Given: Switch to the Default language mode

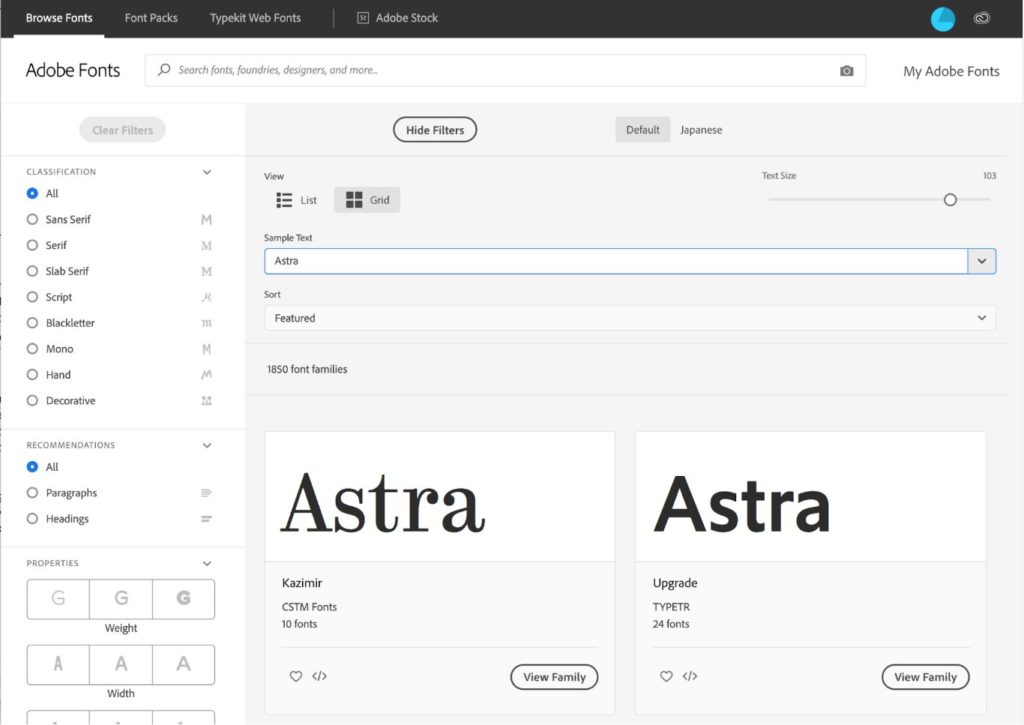Looking at the screenshot, I should pyautogui.click(x=643, y=129).
